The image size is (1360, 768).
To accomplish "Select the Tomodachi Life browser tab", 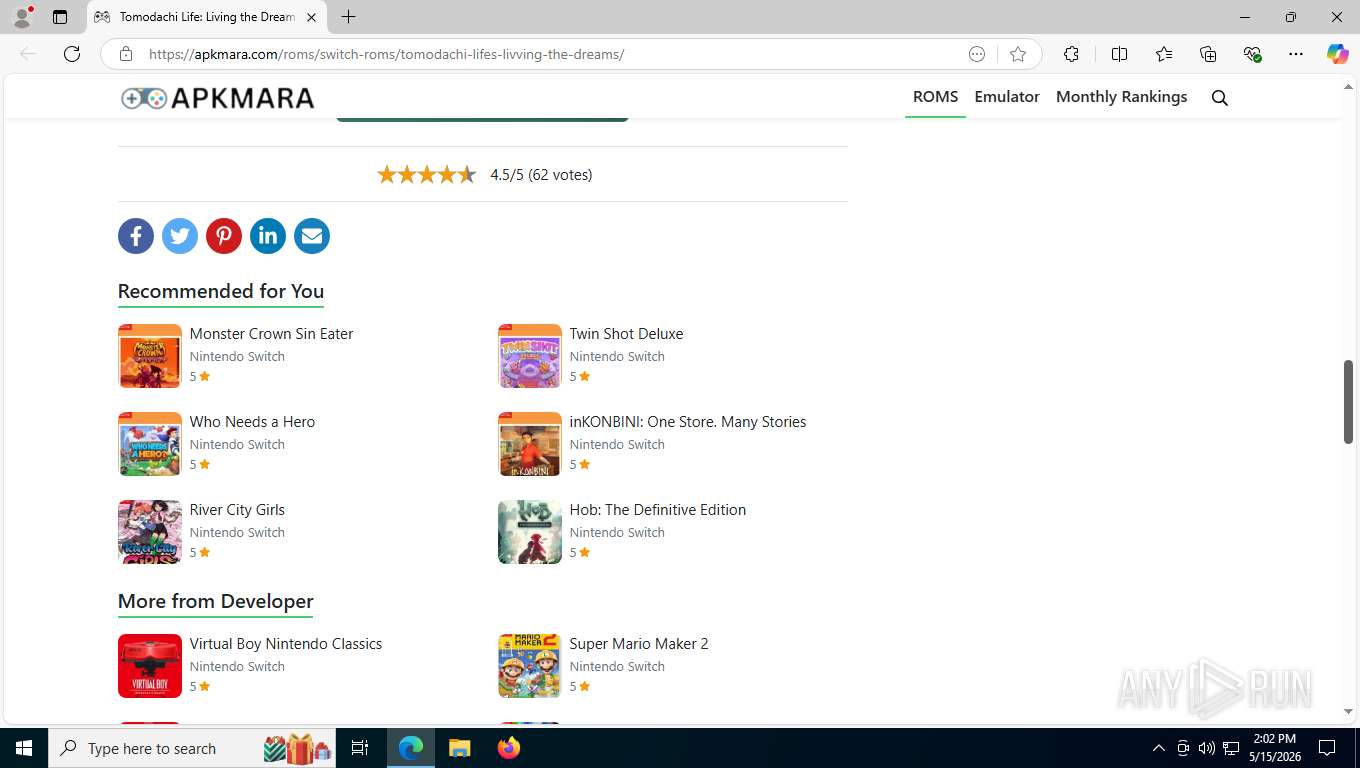I will pyautogui.click(x=207, y=17).
